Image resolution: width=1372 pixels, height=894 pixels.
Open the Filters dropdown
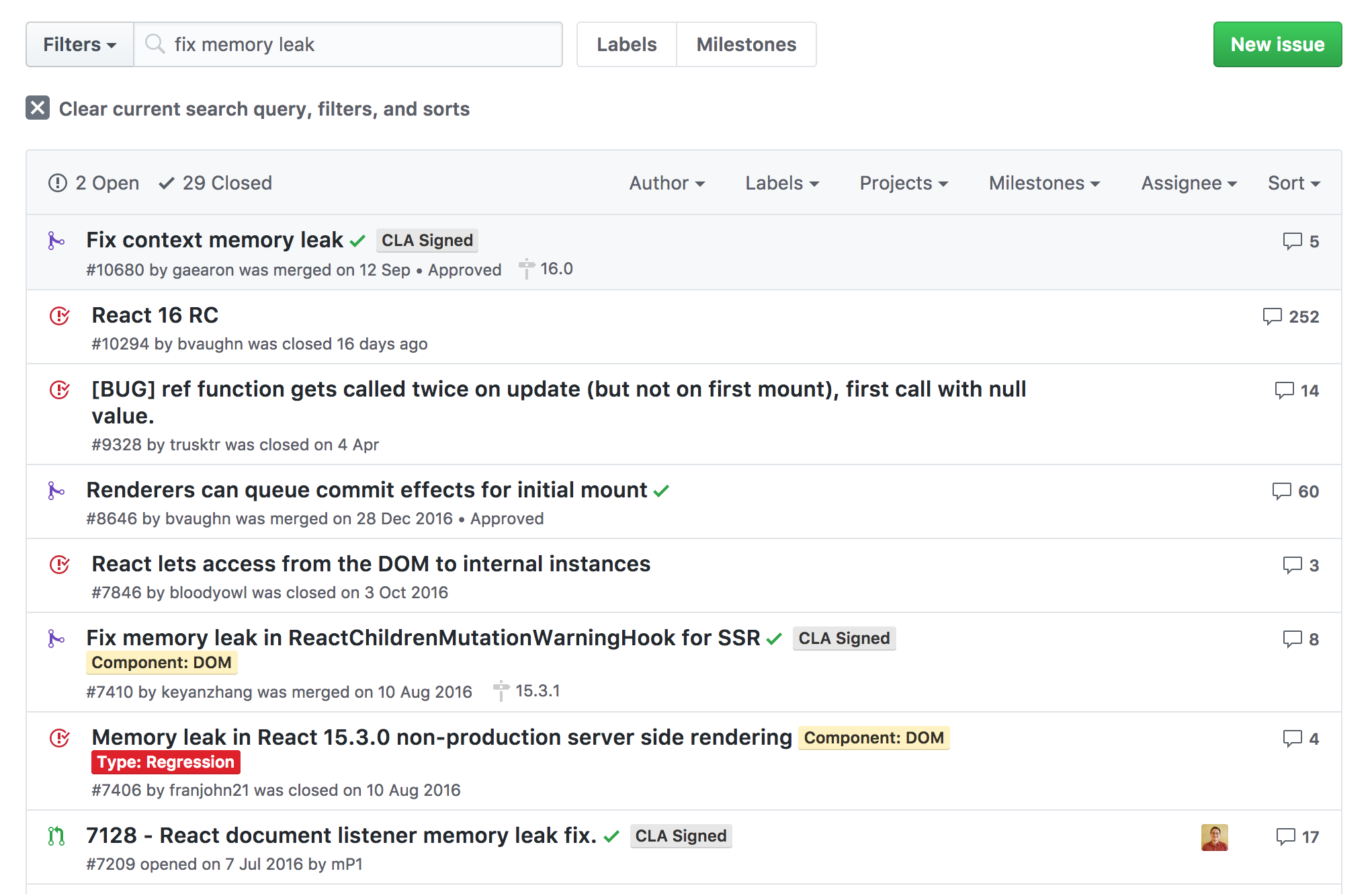[x=79, y=44]
